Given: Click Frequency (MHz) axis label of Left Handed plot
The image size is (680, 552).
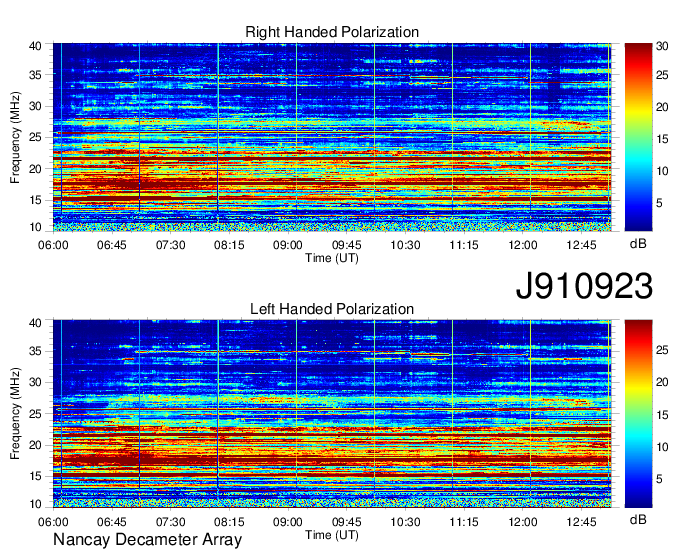Looking at the screenshot, I should 15,414.
